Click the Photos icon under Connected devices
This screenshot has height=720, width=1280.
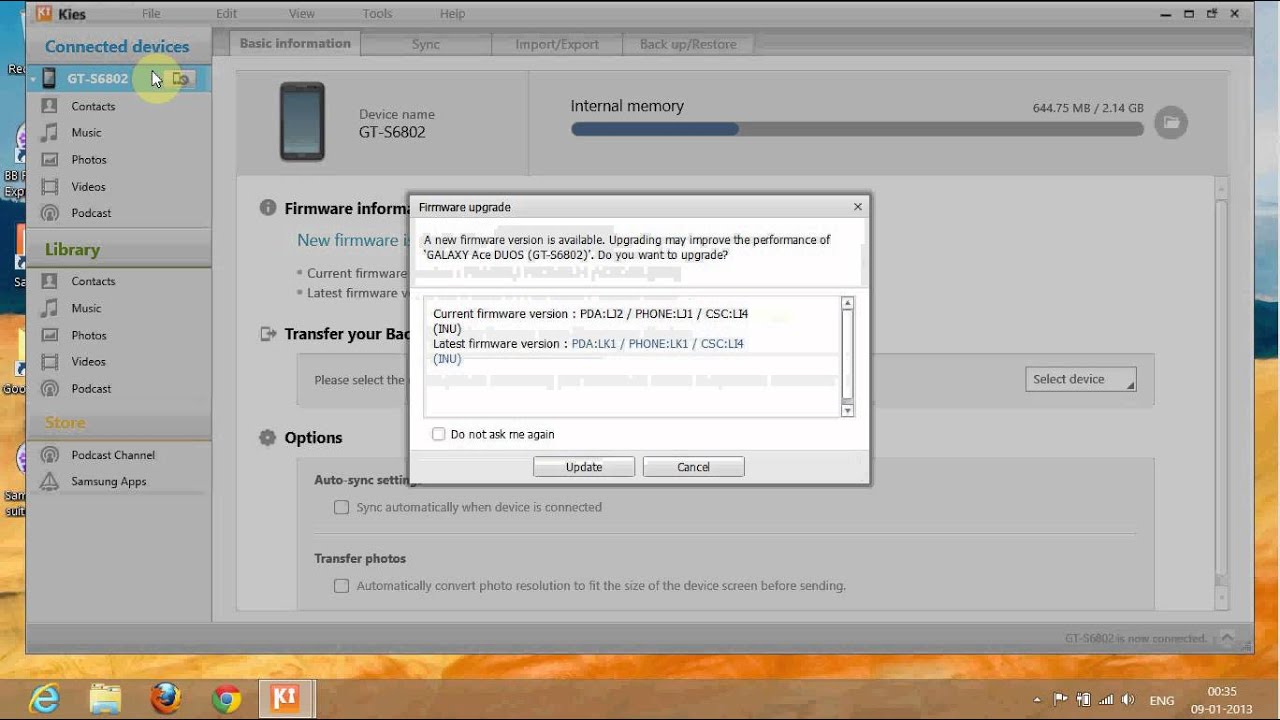(49, 159)
